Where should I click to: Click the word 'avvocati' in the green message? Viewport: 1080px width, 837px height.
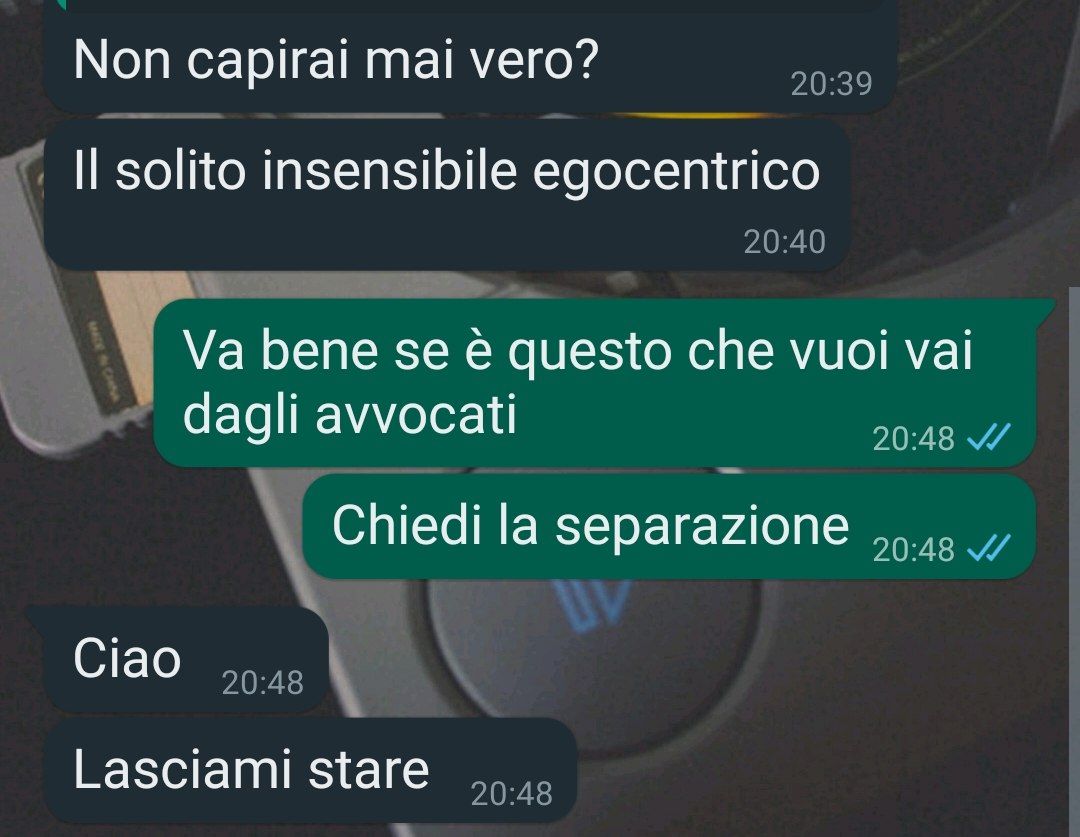416,415
